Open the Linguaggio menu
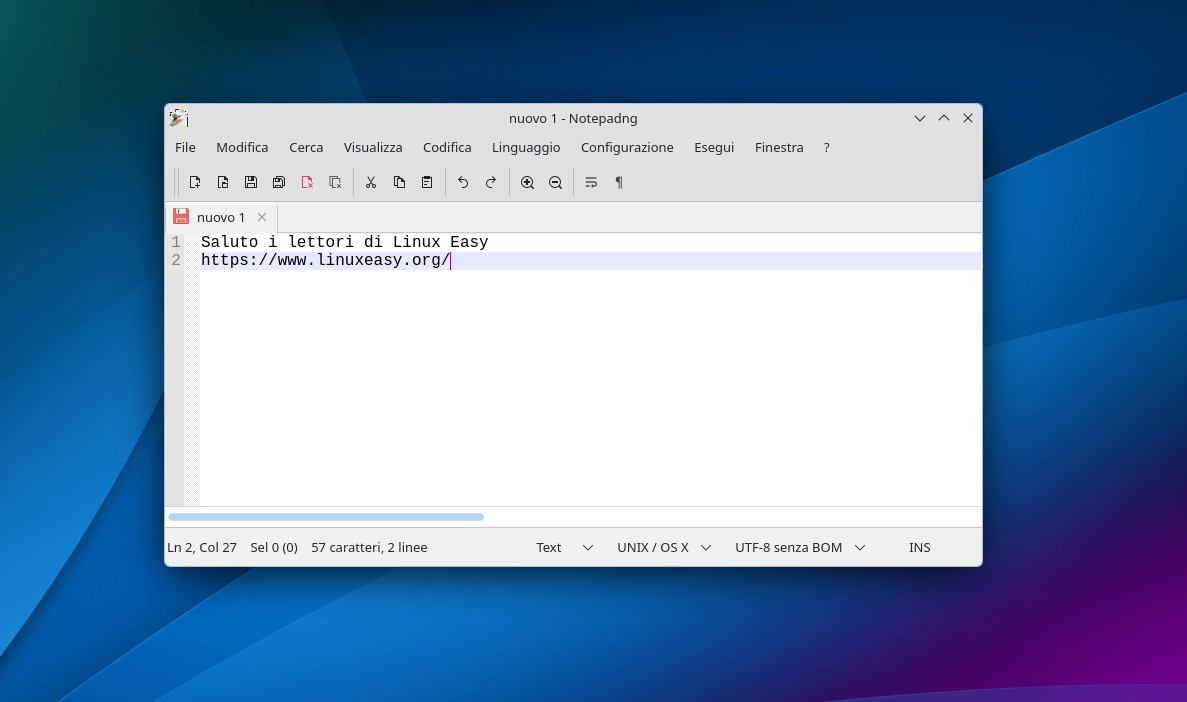1187x702 pixels. (x=526, y=148)
